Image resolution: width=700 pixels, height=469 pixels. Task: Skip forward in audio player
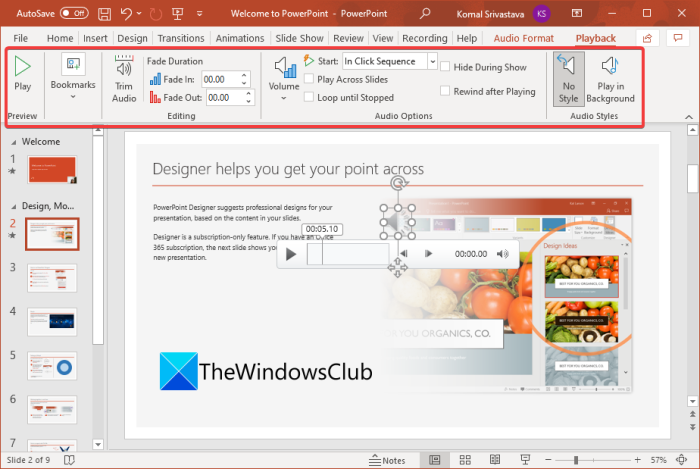(x=429, y=253)
